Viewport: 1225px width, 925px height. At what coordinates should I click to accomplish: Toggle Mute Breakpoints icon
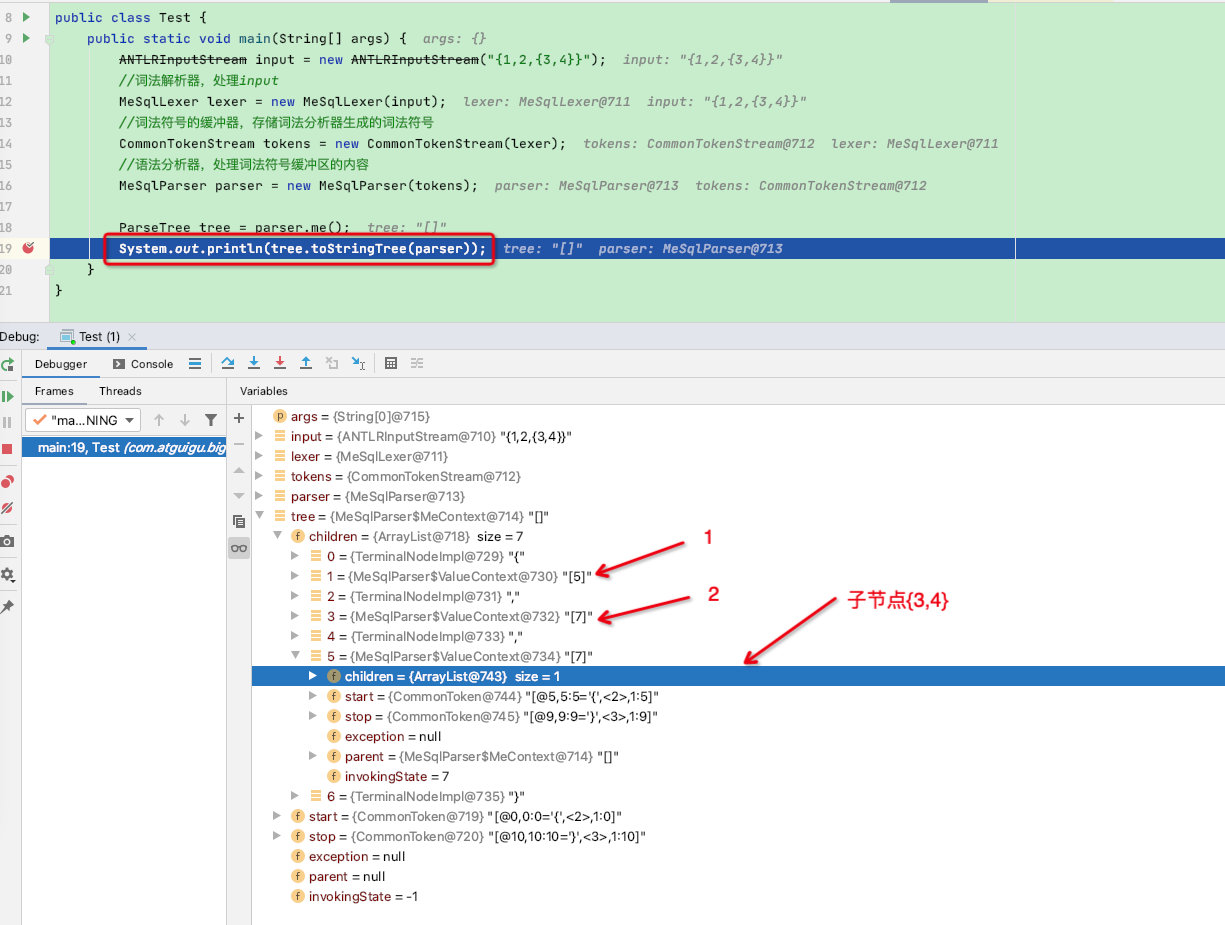7,508
